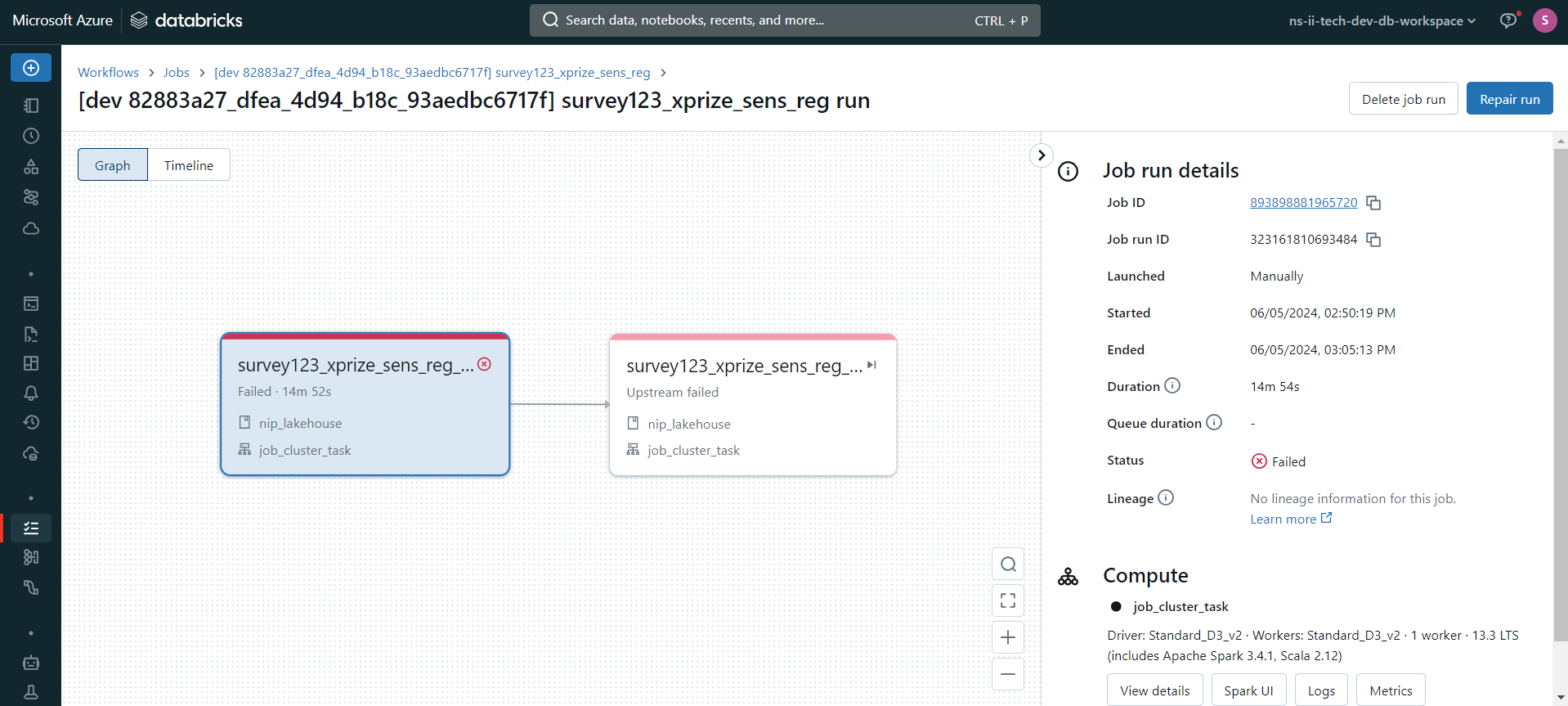The width and height of the screenshot is (1568, 706).
Task: Open Job ID link 893898881965720
Action: 1303,203
